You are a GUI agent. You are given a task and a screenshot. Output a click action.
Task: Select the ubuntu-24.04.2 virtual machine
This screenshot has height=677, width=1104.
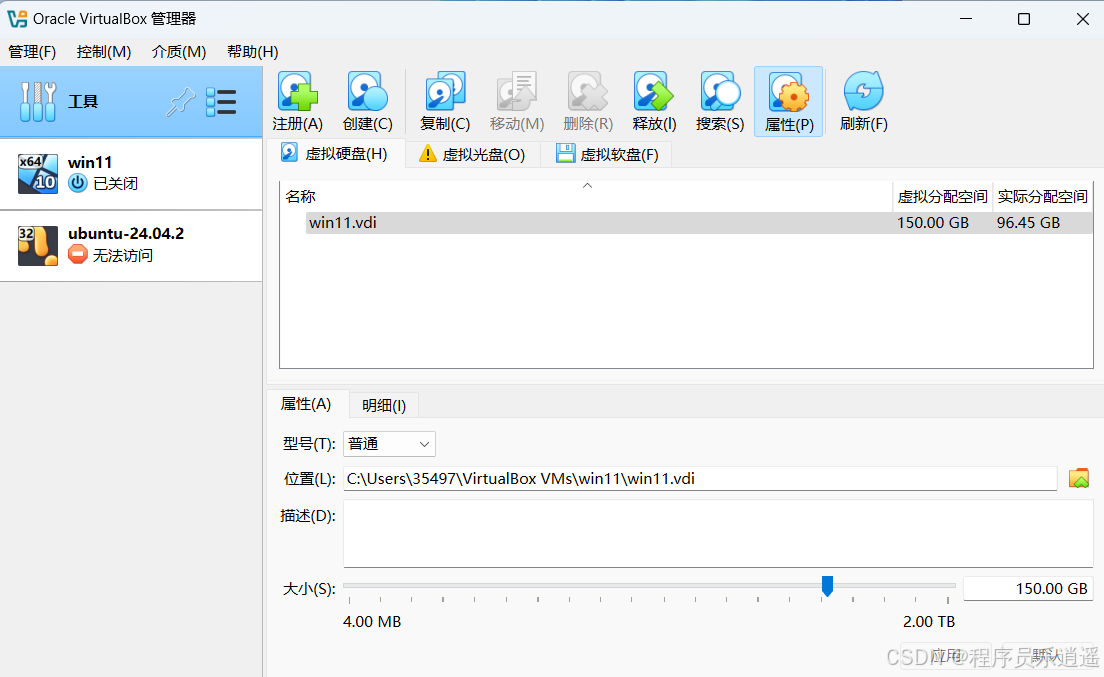[x=131, y=245]
